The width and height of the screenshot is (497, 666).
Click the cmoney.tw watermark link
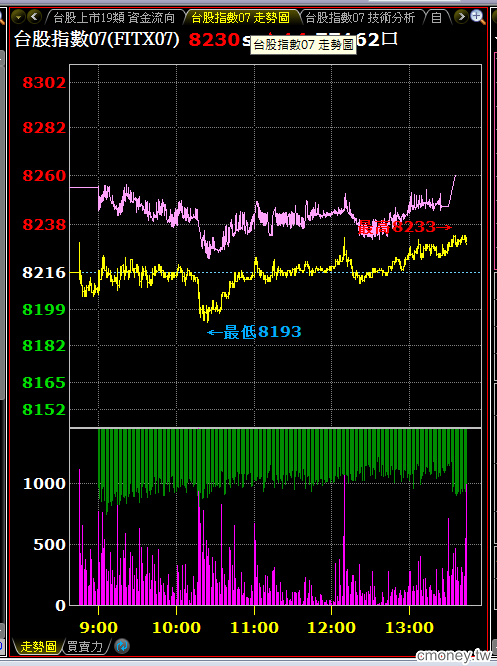tap(453, 655)
